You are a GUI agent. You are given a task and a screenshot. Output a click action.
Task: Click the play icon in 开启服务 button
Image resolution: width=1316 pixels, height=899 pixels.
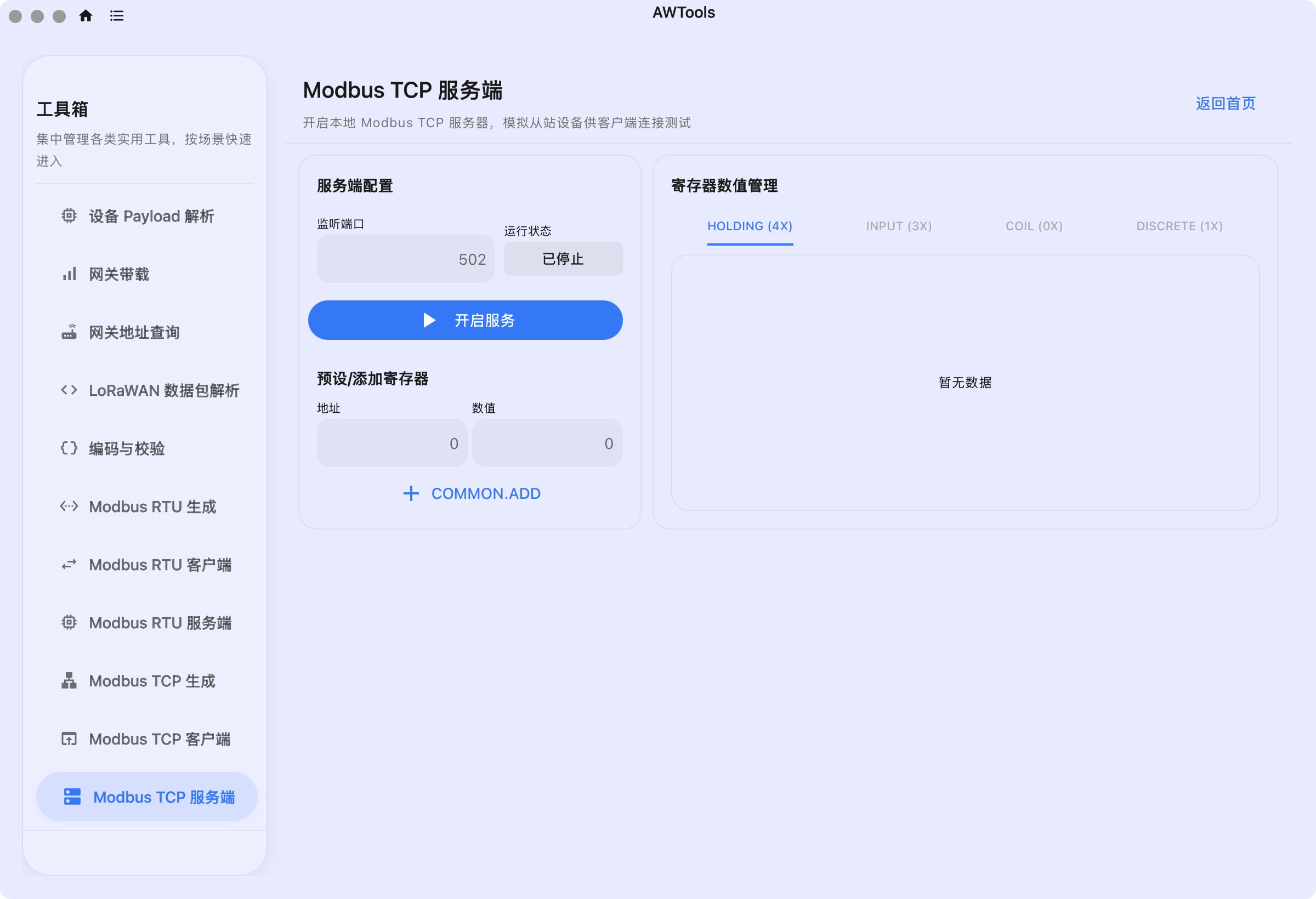click(x=429, y=321)
